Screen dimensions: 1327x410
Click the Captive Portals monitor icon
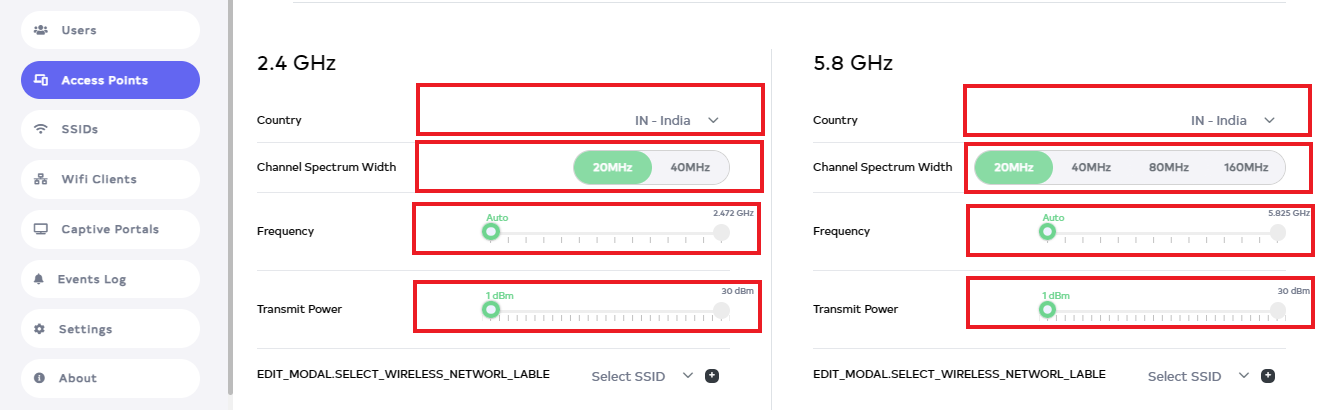coord(41,229)
